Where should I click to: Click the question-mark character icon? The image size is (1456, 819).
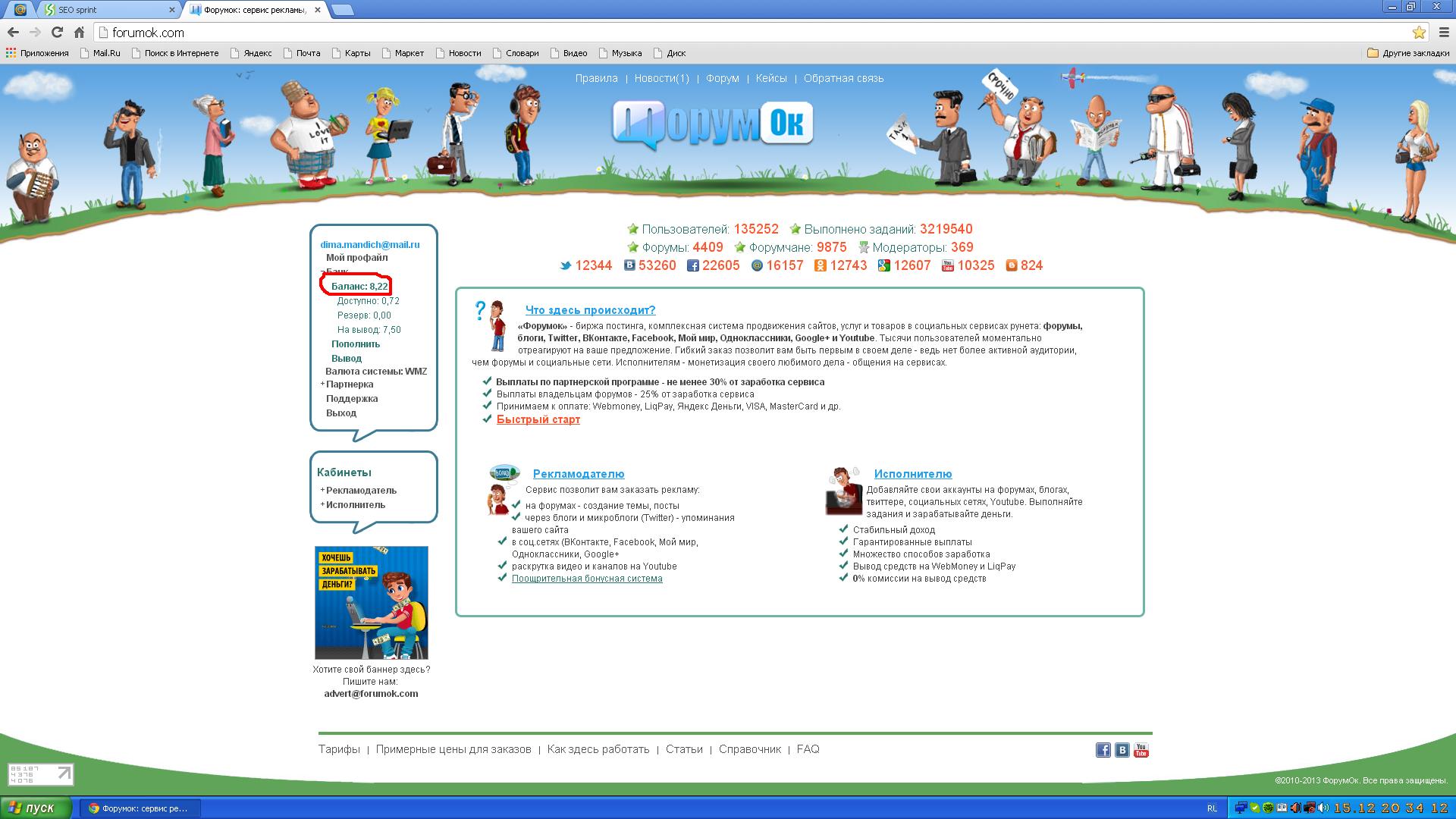pos(491,326)
